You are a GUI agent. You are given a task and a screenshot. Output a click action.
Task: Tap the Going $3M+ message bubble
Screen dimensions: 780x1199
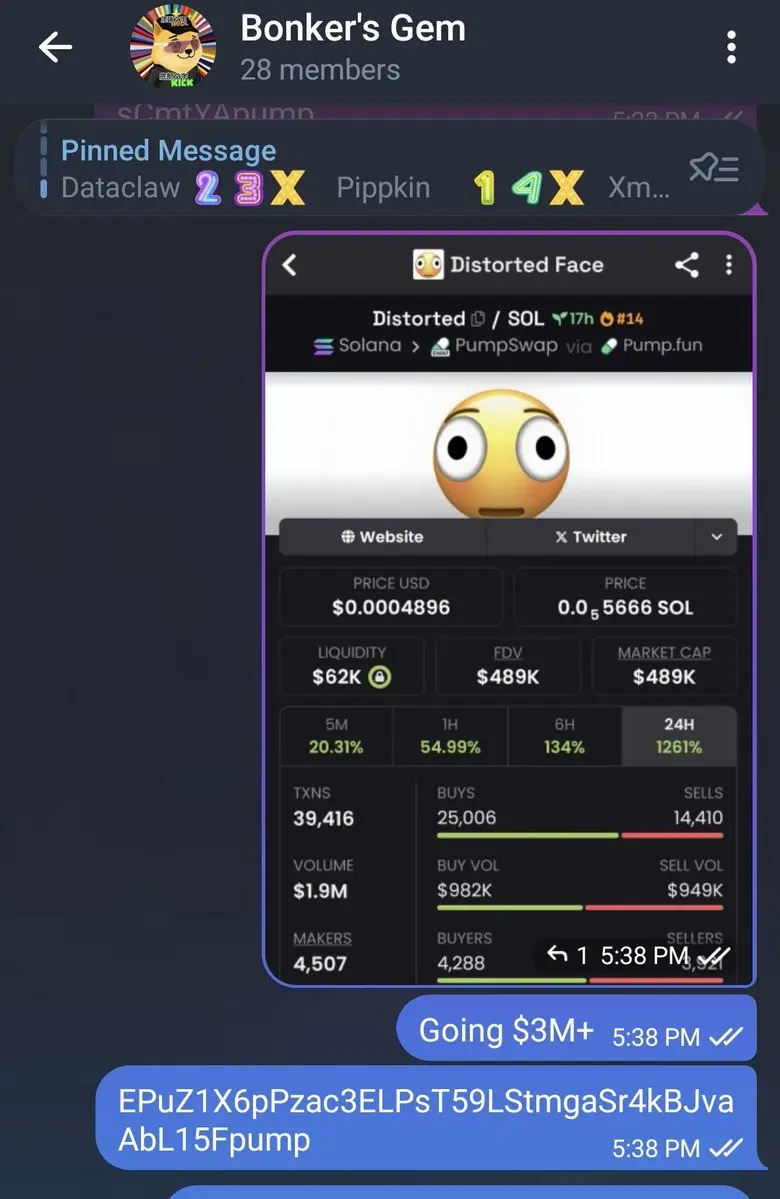click(x=577, y=1028)
